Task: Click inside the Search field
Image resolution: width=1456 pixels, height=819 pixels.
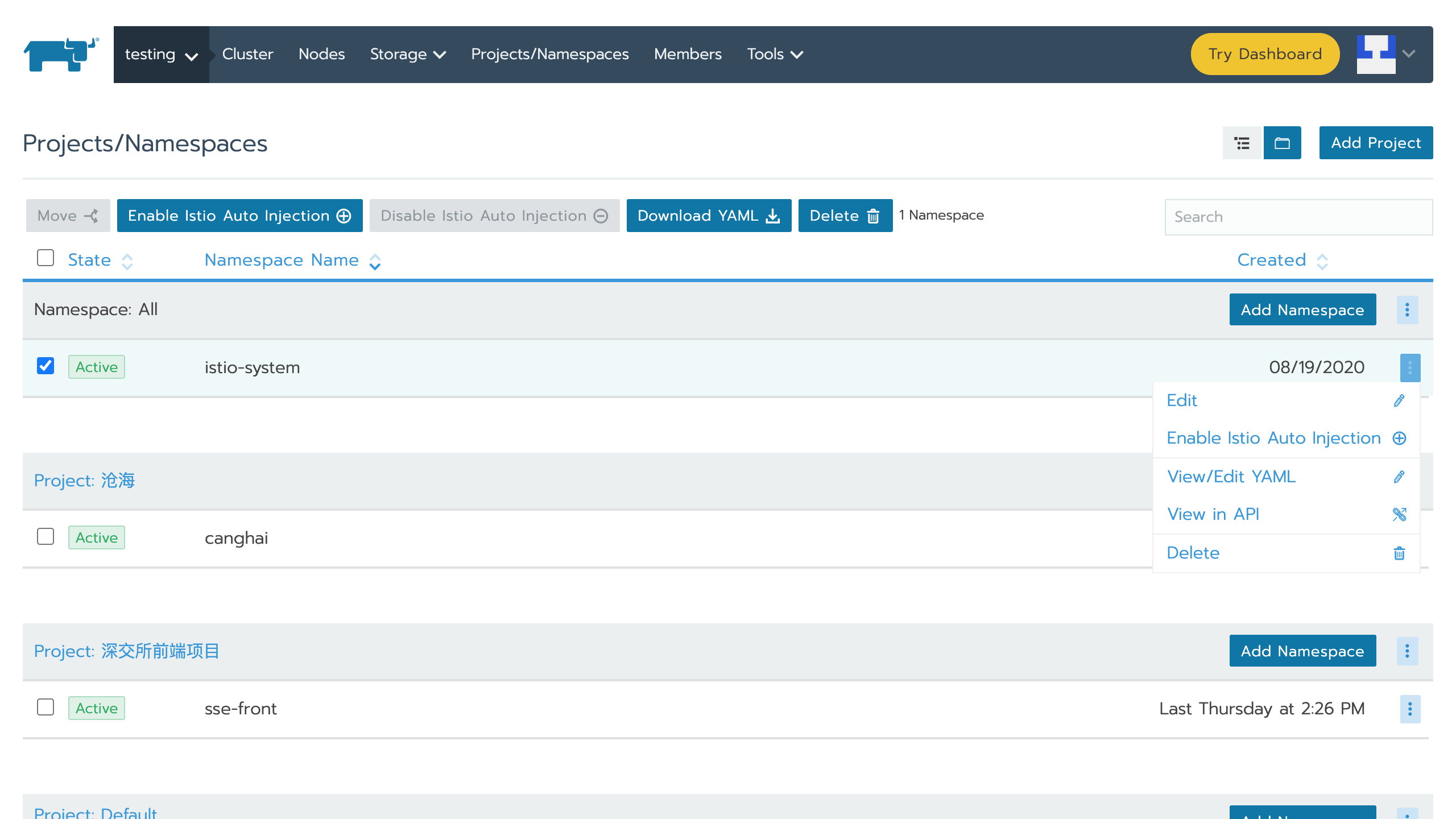Action: [1298, 217]
